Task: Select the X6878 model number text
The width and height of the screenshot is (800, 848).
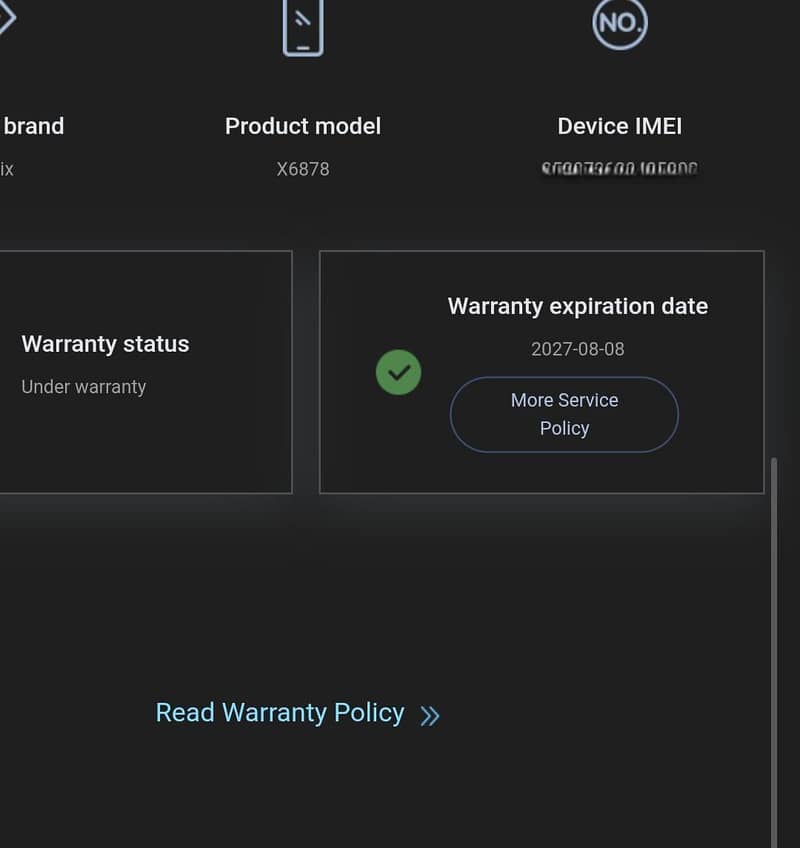Action: coord(303,169)
